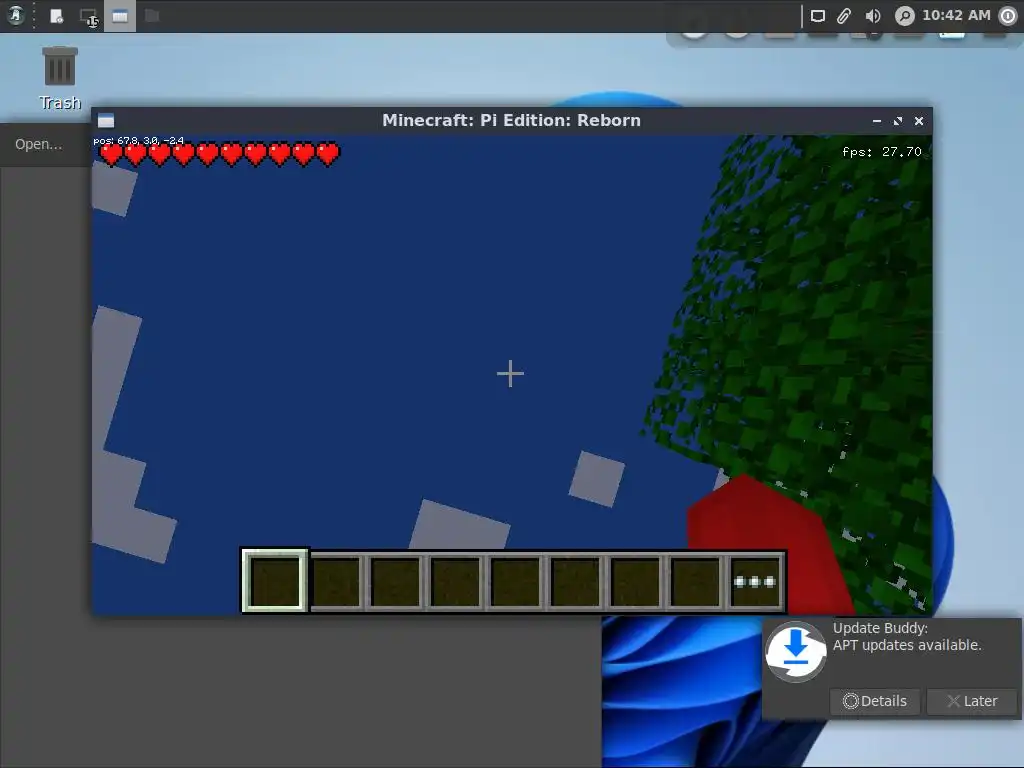The height and width of the screenshot is (768, 1024).
Task: Select the first highlighted hotbar slot
Action: point(275,581)
